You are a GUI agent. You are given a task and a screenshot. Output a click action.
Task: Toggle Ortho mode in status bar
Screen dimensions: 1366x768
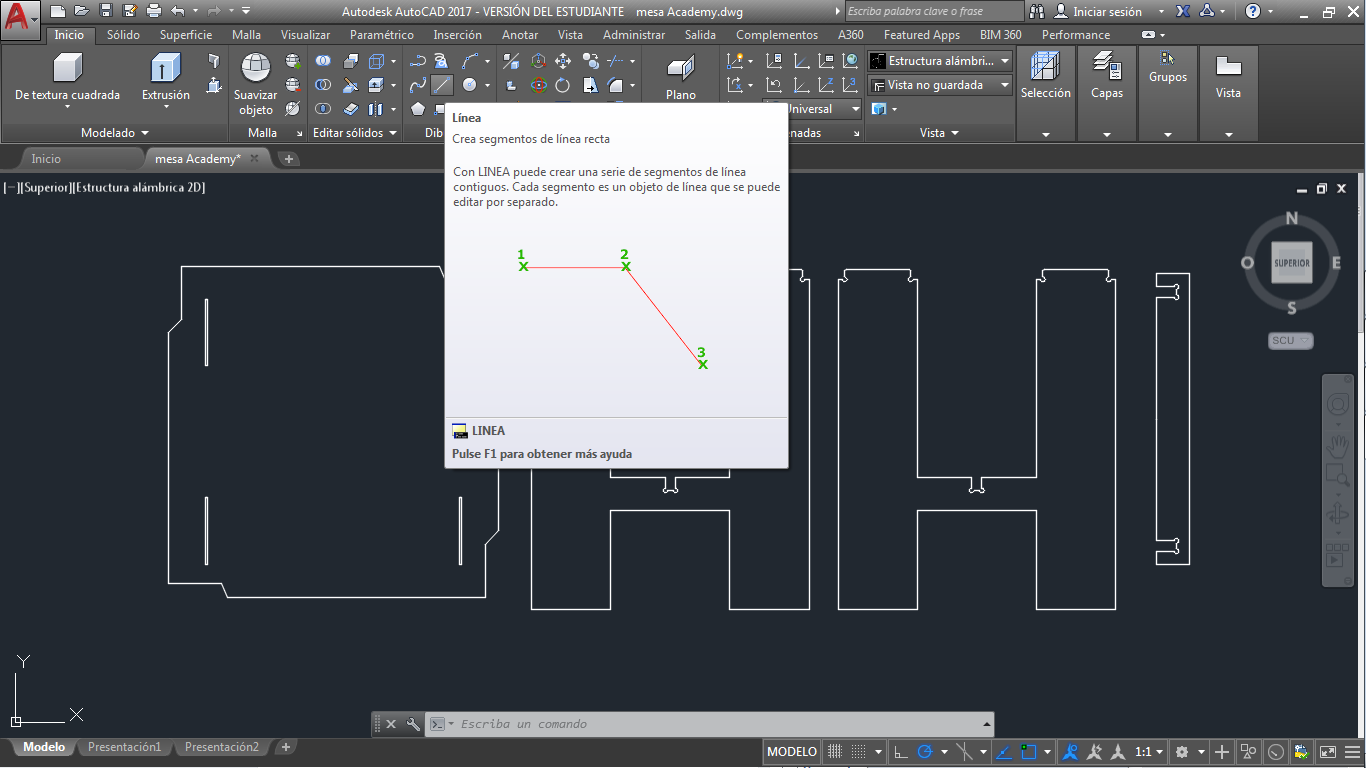901,751
